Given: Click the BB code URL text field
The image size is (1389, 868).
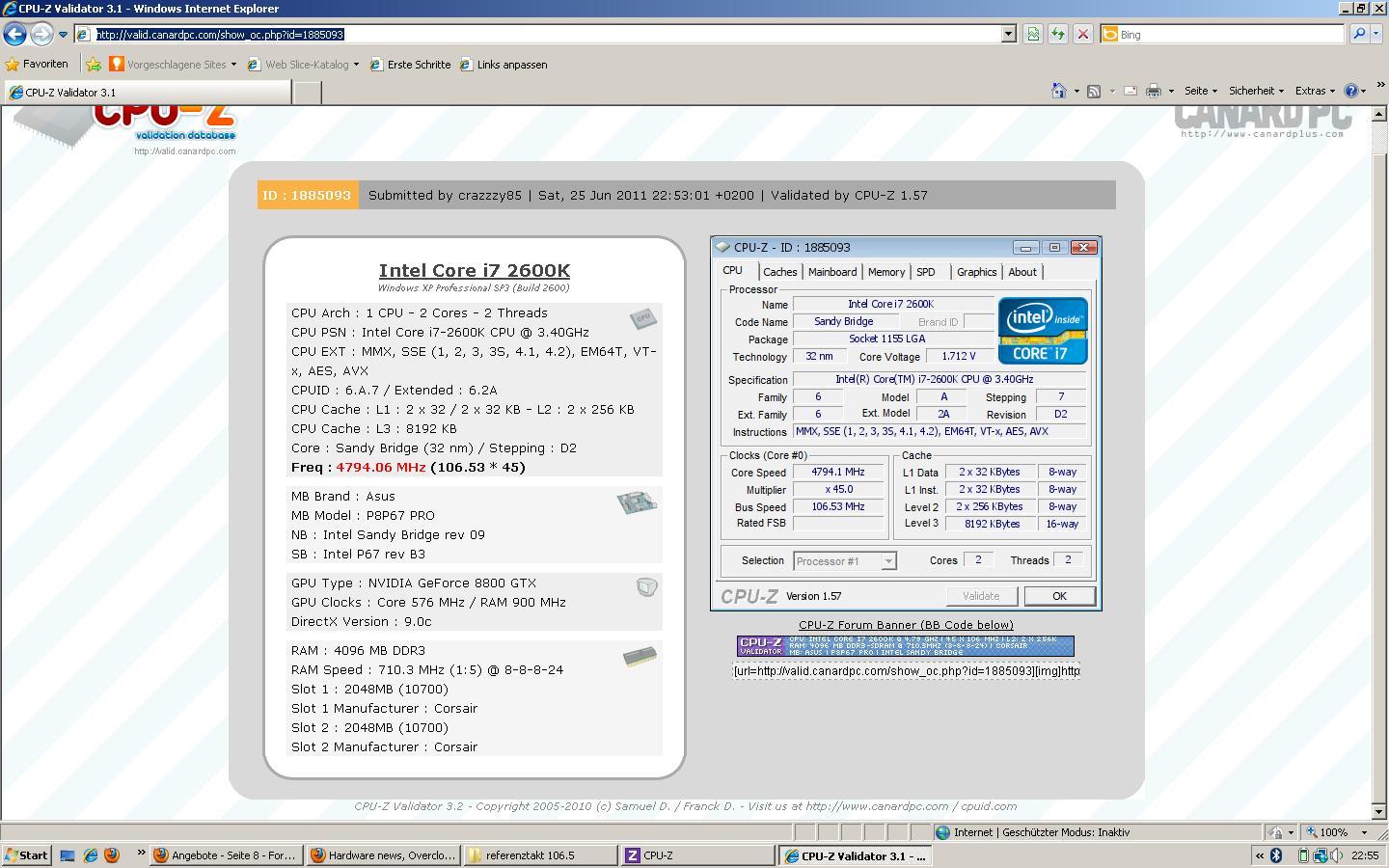Looking at the screenshot, I should pos(906,671).
